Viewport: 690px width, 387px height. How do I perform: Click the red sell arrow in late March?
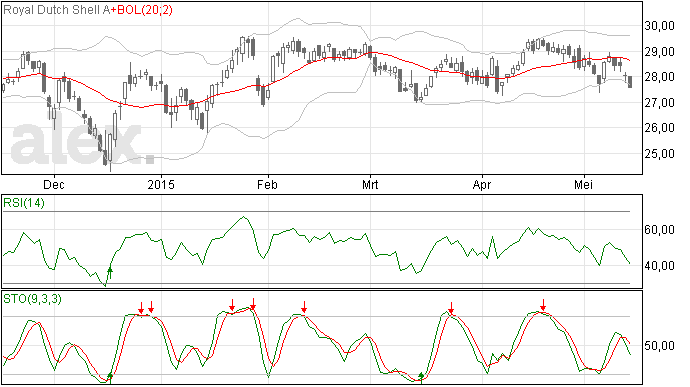tap(451, 308)
